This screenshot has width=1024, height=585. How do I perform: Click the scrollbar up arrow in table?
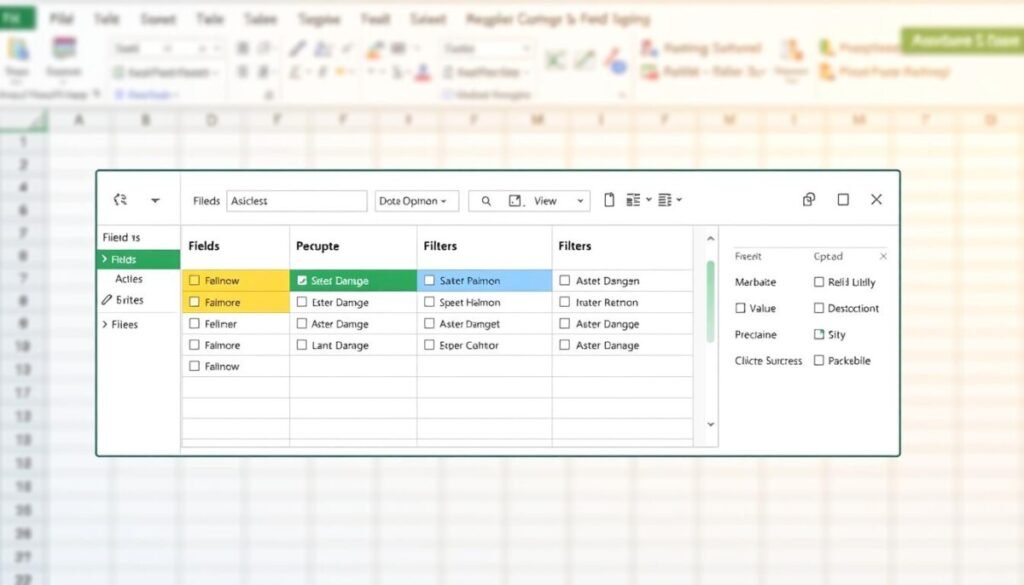click(711, 239)
